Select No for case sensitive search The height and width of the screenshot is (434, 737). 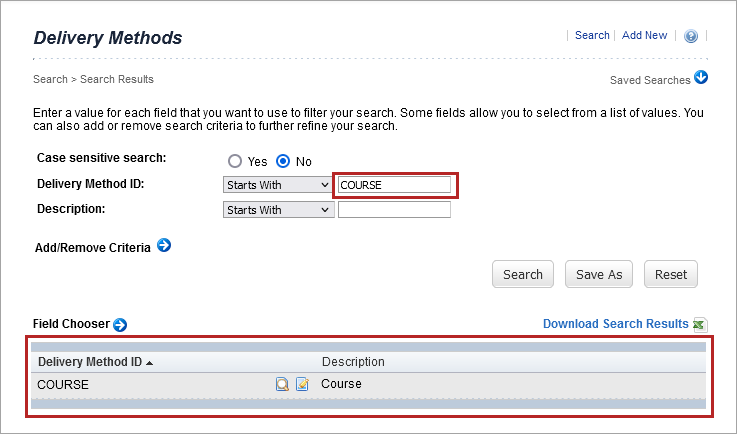click(x=283, y=161)
